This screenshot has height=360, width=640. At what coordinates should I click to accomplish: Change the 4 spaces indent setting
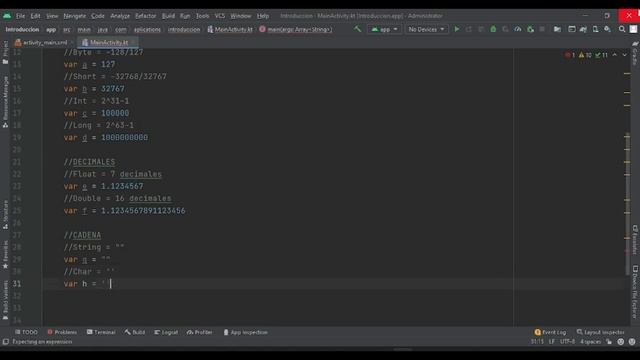pyautogui.click(x=590, y=342)
